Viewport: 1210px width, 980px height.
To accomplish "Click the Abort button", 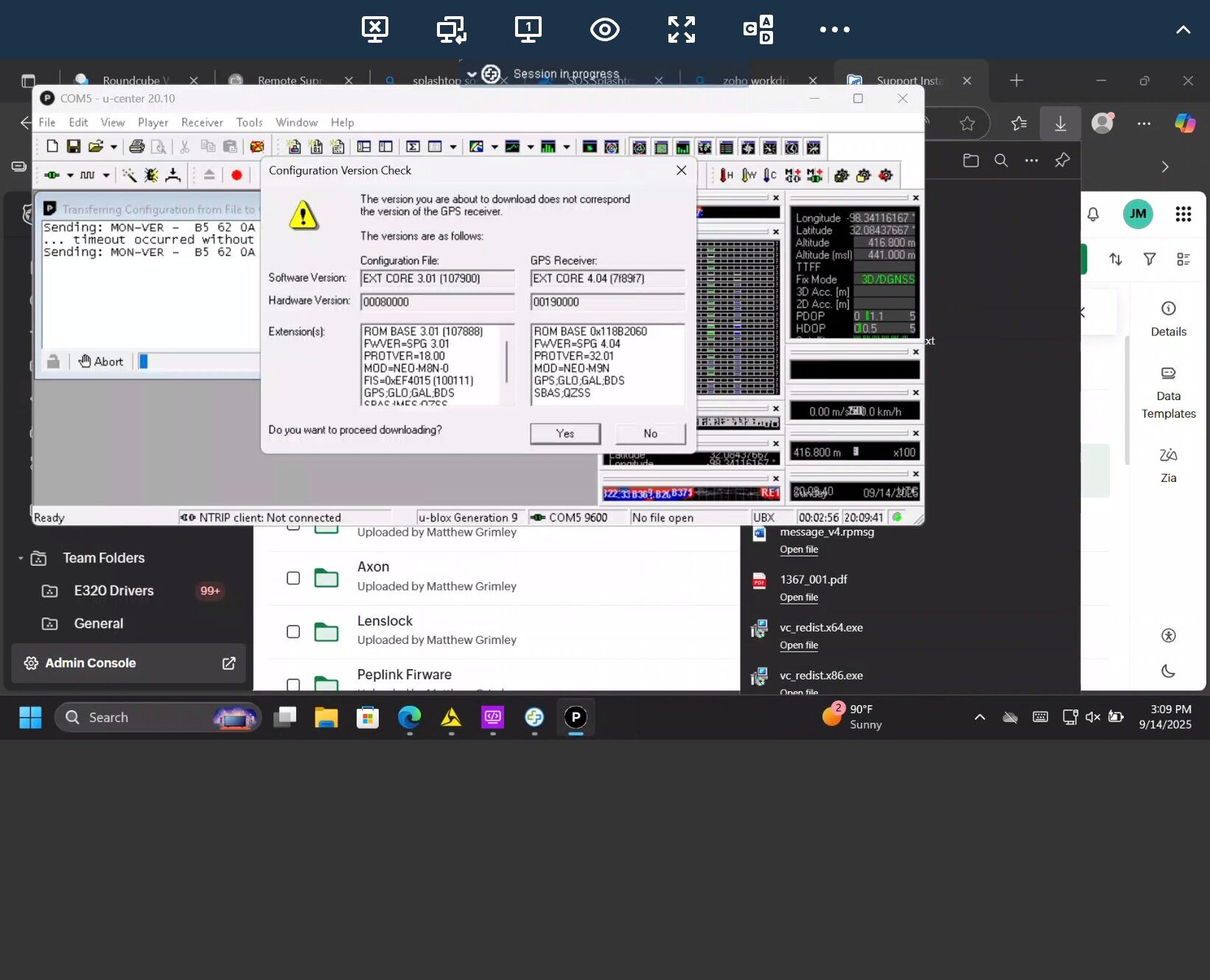I will coord(101,361).
